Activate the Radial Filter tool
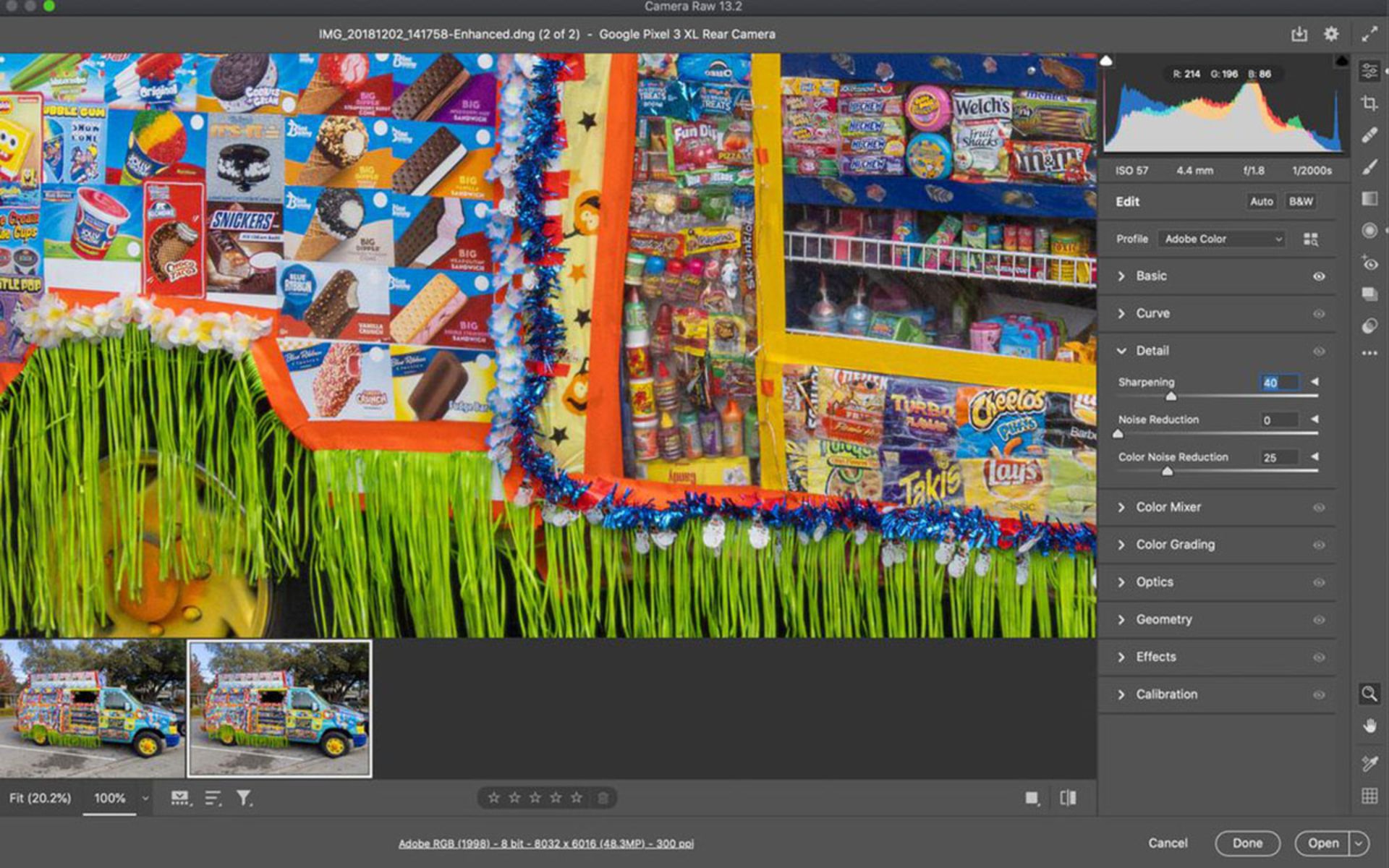The width and height of the screenshot is (1389, 868). click(1369, 230)
